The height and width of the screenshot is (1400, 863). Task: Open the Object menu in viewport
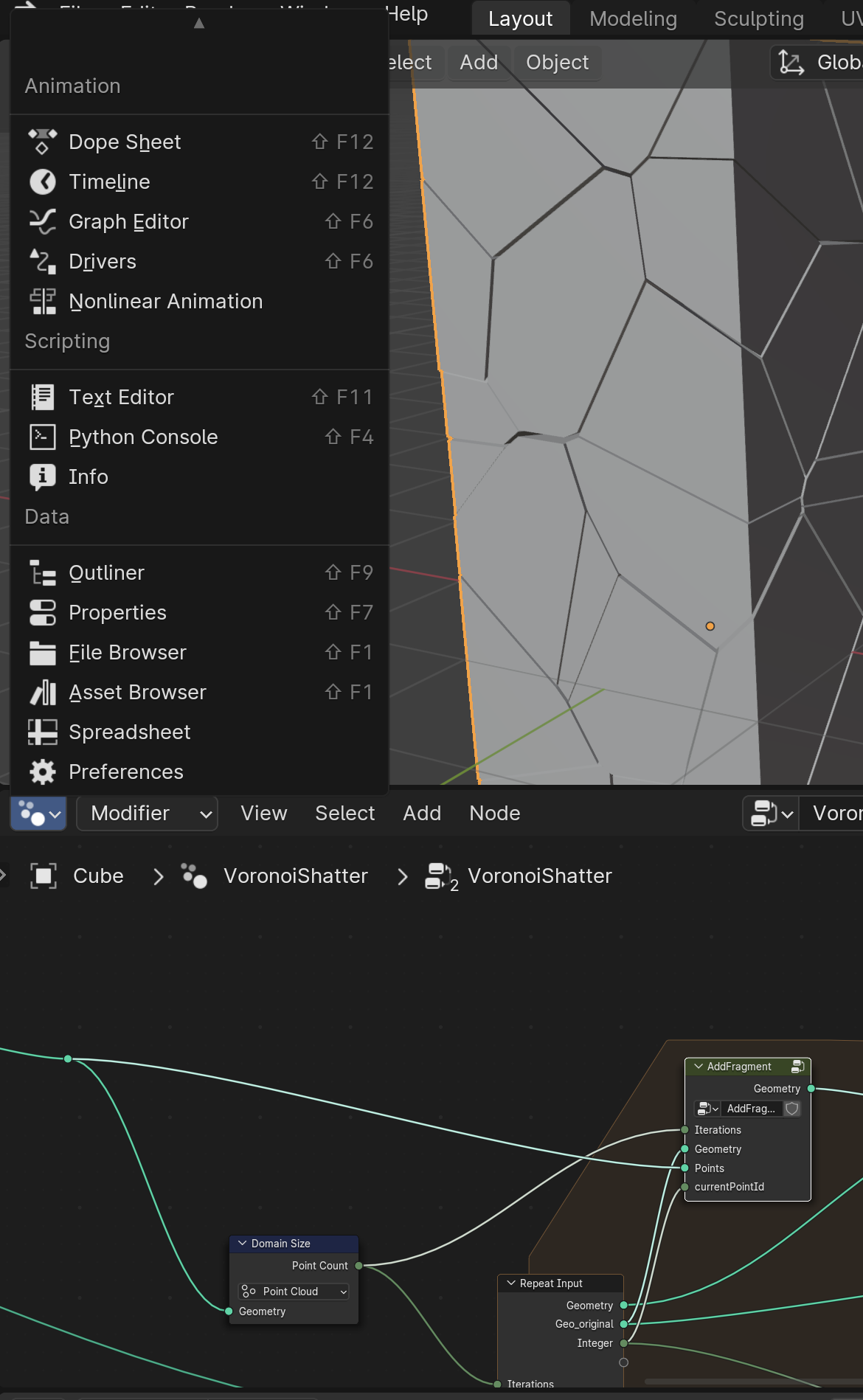click(557, 63)
